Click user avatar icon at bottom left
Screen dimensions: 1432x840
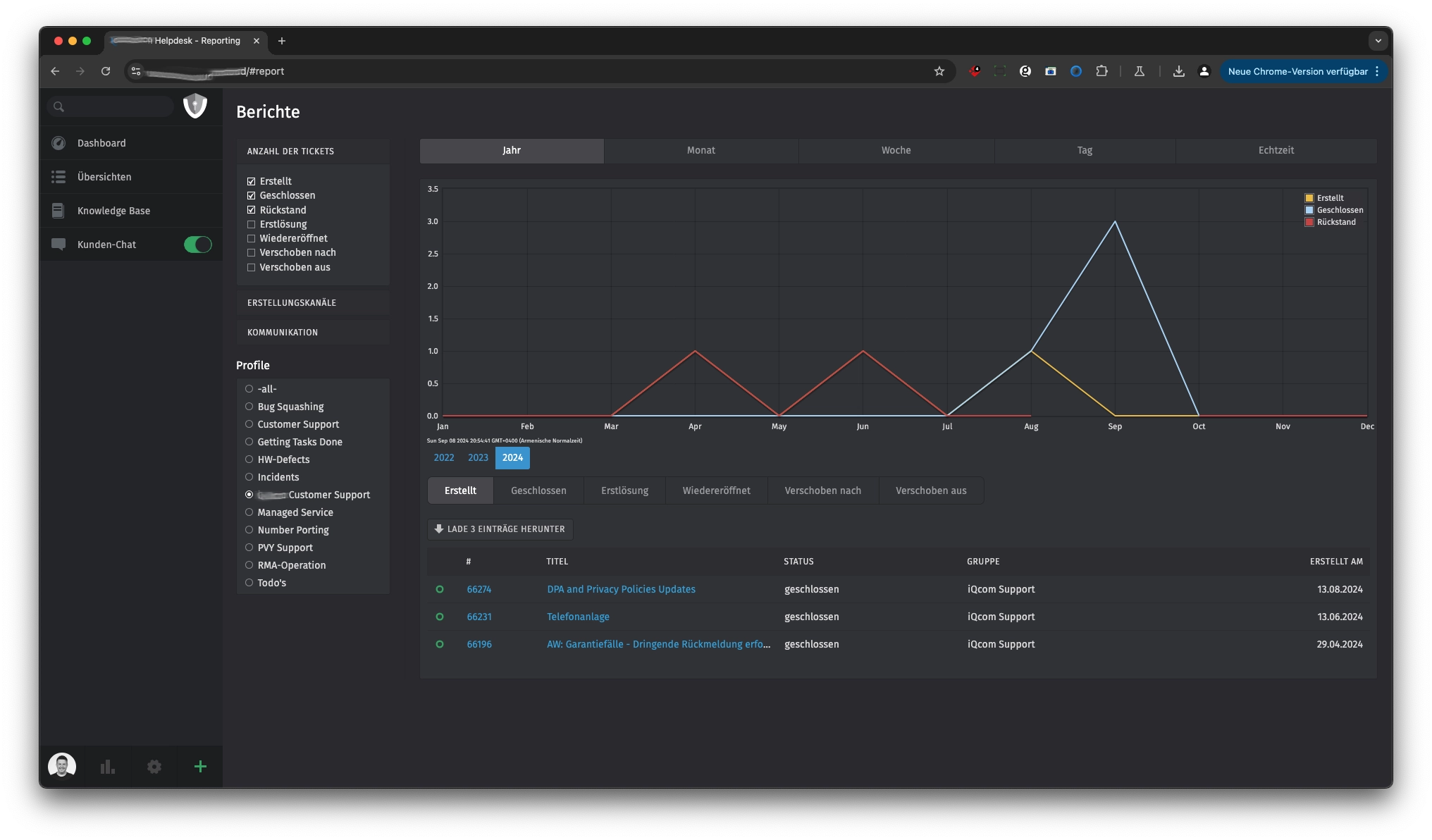pos(61,766)
